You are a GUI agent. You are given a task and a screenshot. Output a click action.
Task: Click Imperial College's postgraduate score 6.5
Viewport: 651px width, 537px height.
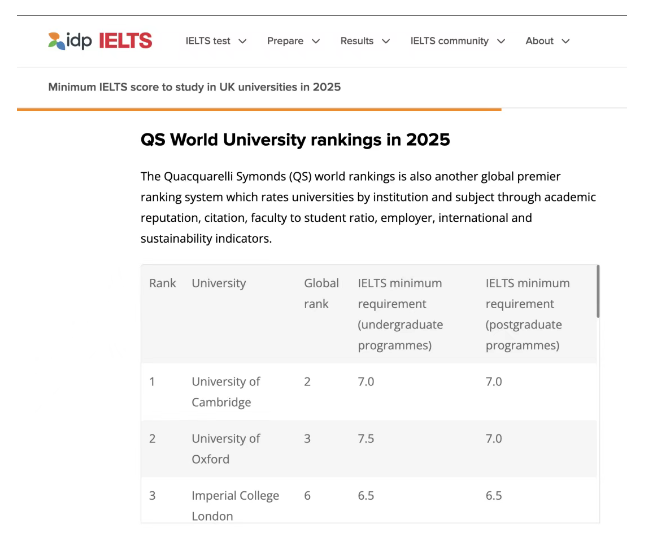[494, 495]
